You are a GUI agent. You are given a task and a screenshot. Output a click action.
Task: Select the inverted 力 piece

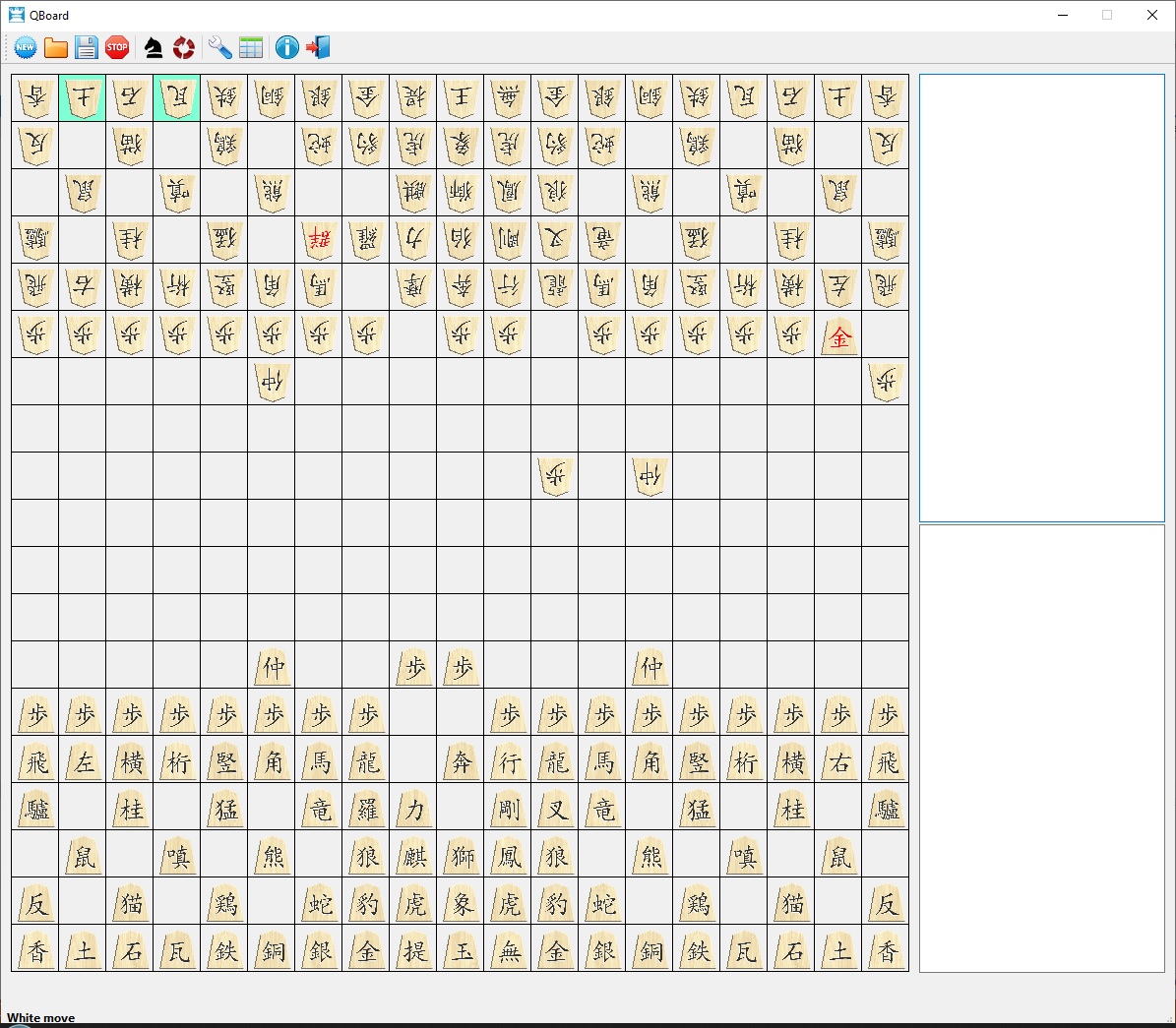(413, 239)
